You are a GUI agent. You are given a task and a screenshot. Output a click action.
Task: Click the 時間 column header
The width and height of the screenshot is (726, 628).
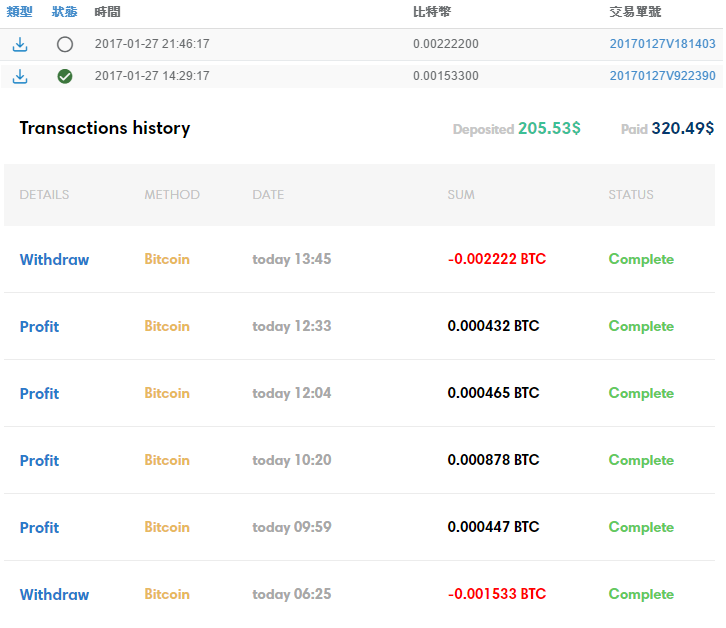tap(107, 12)
